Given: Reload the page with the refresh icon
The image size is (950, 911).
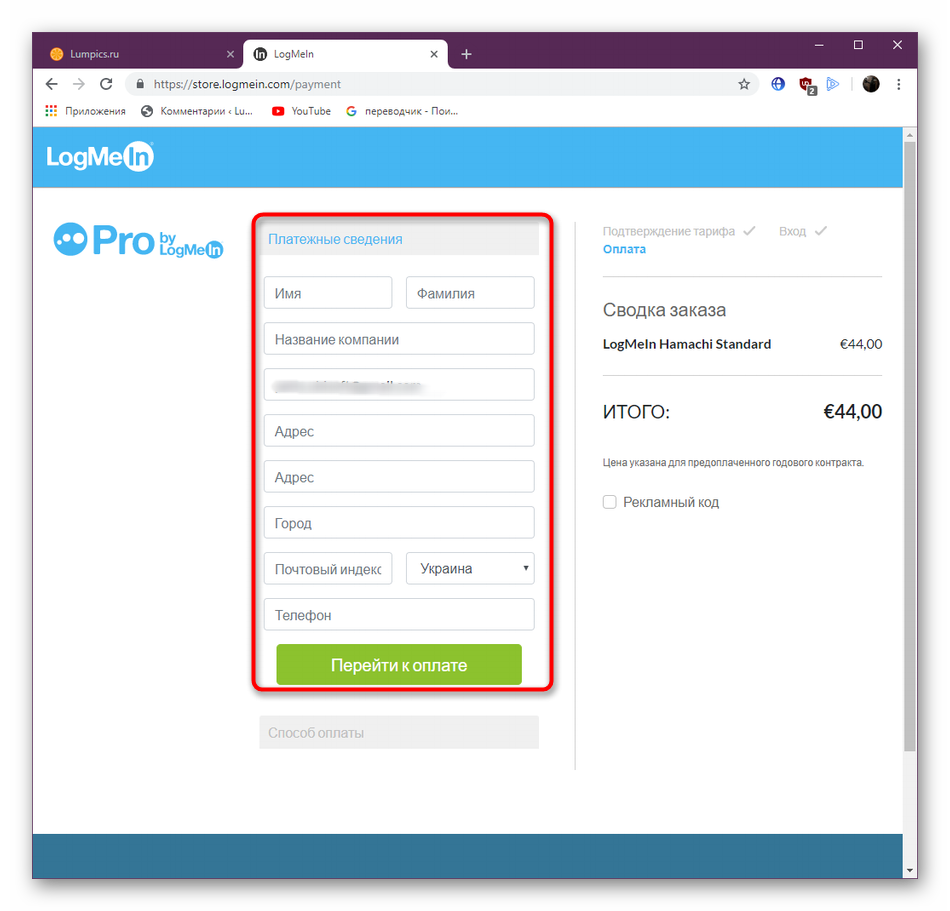Looking at the screenshot, I should click(106, 84).
